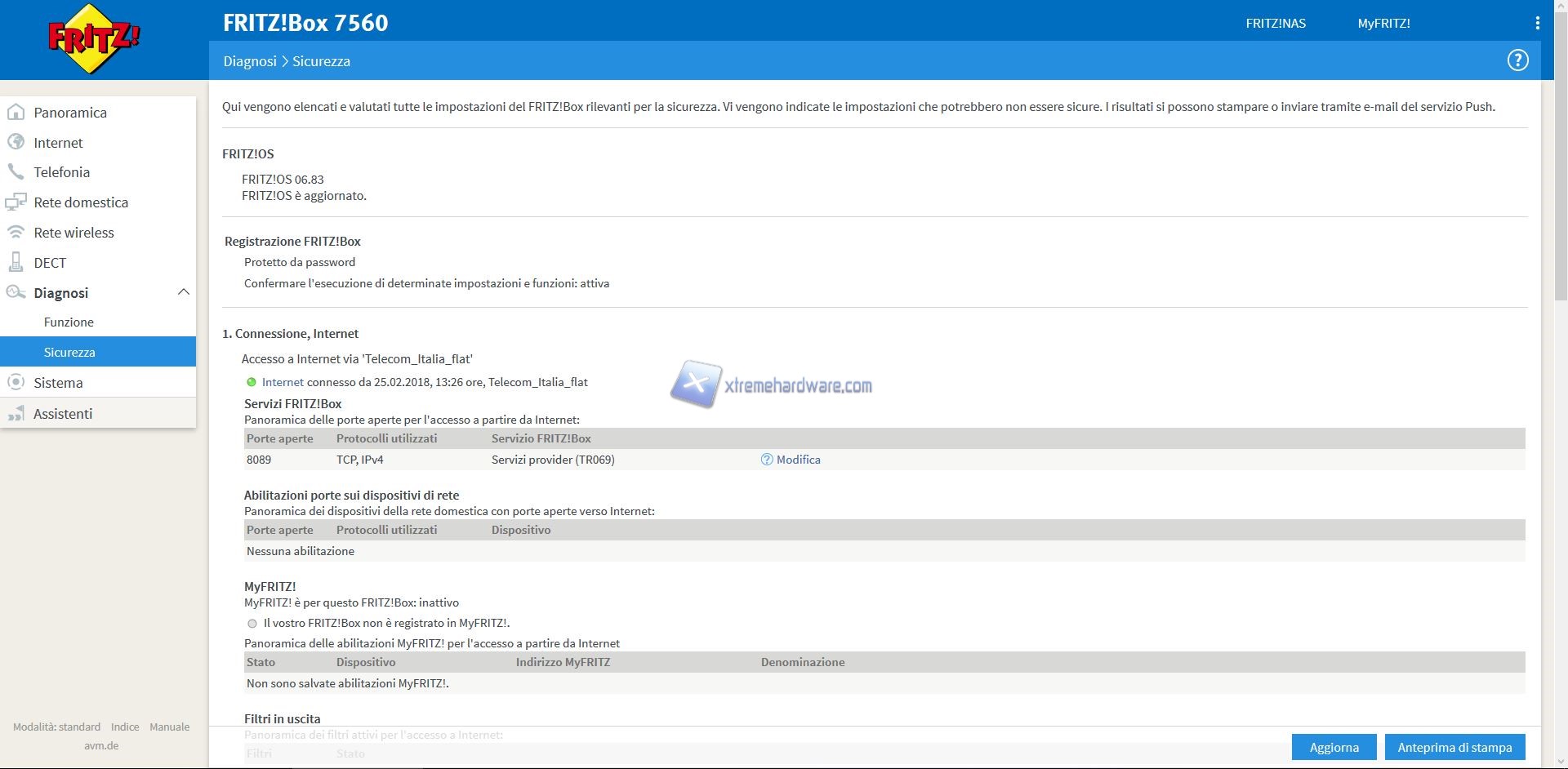This screenshot has height=769, width=1568.
Task: Click the Rete wireless Wi-Fi icon
Action: pos(16,233)
